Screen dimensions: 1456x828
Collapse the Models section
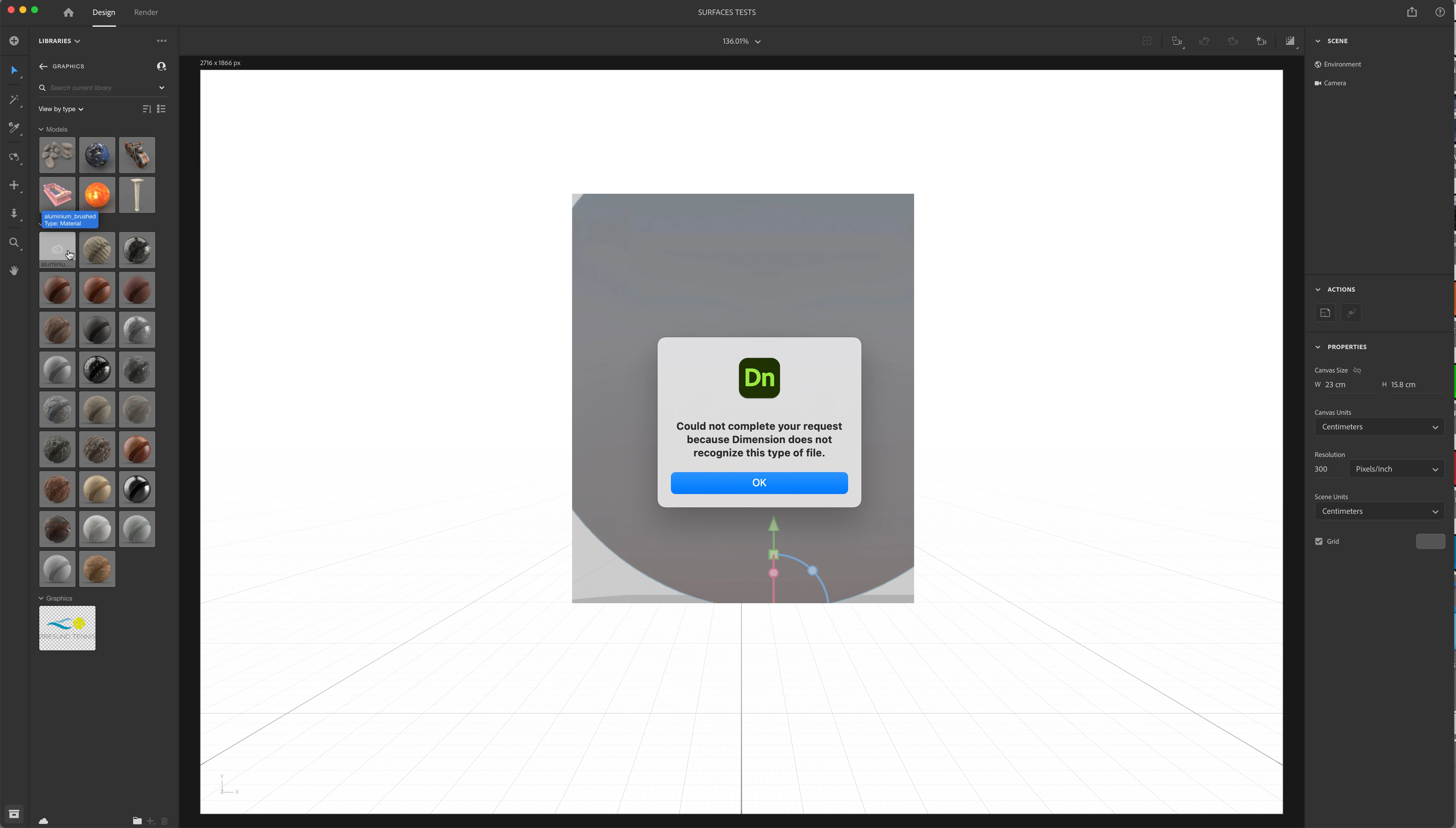(41, 130)
